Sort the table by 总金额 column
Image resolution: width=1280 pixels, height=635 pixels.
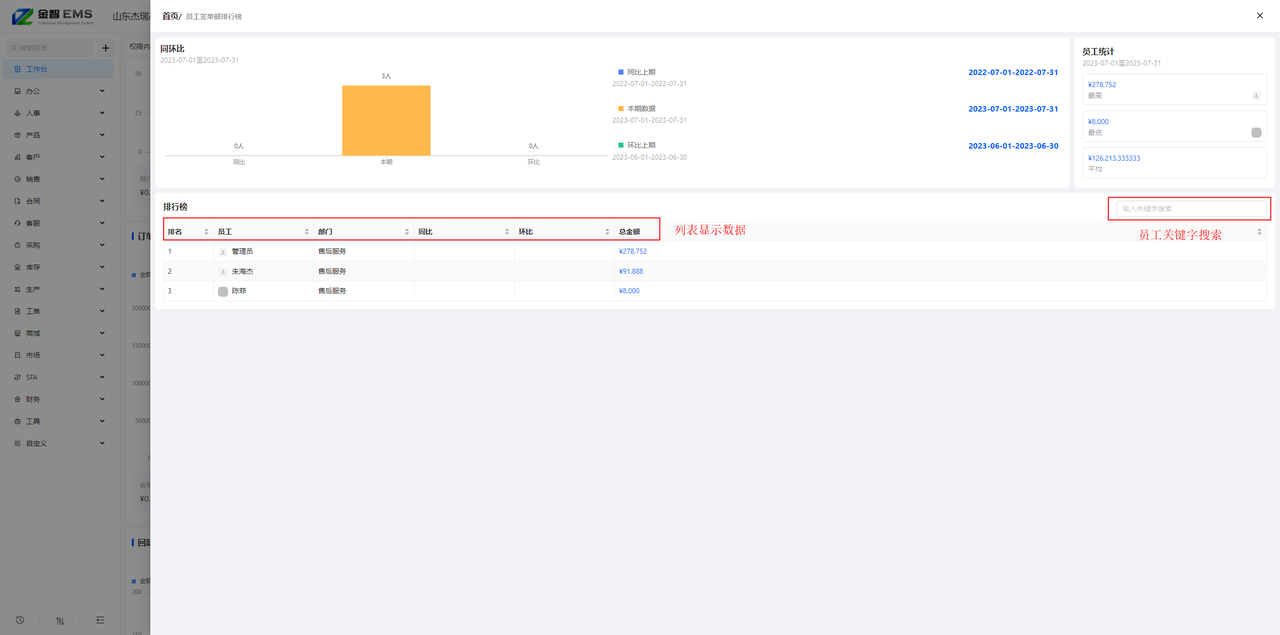[x=1260, y=232]
